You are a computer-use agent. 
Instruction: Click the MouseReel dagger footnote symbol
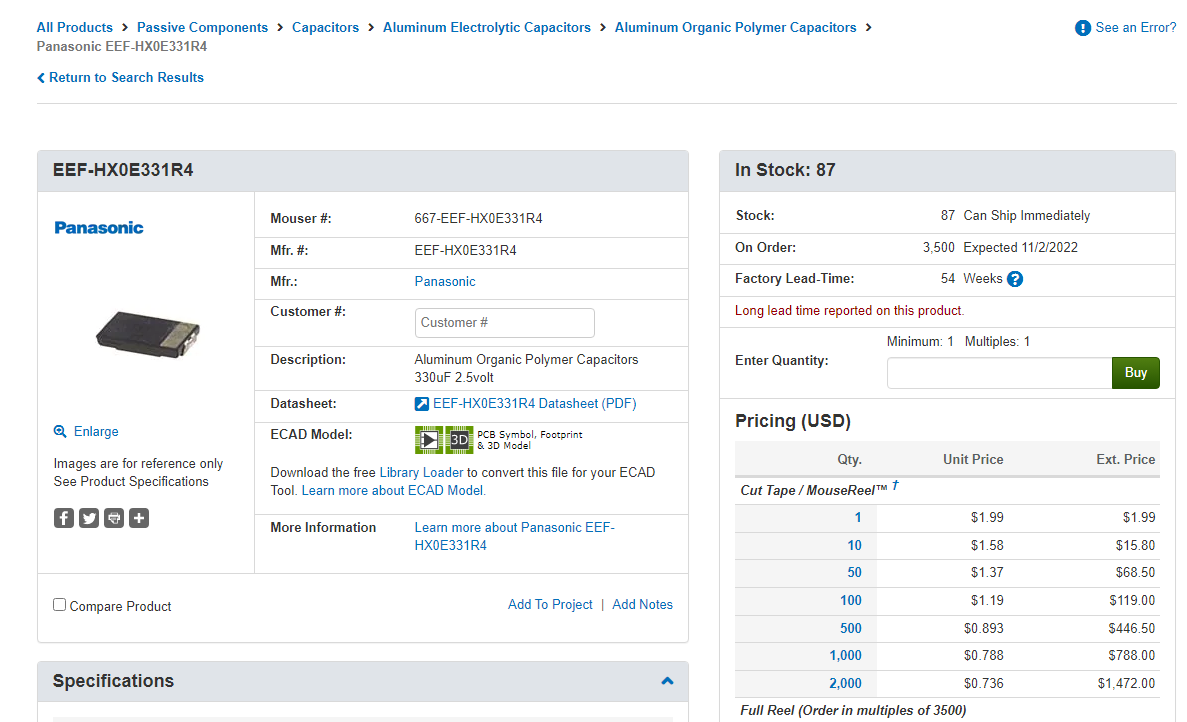[895, 485]
